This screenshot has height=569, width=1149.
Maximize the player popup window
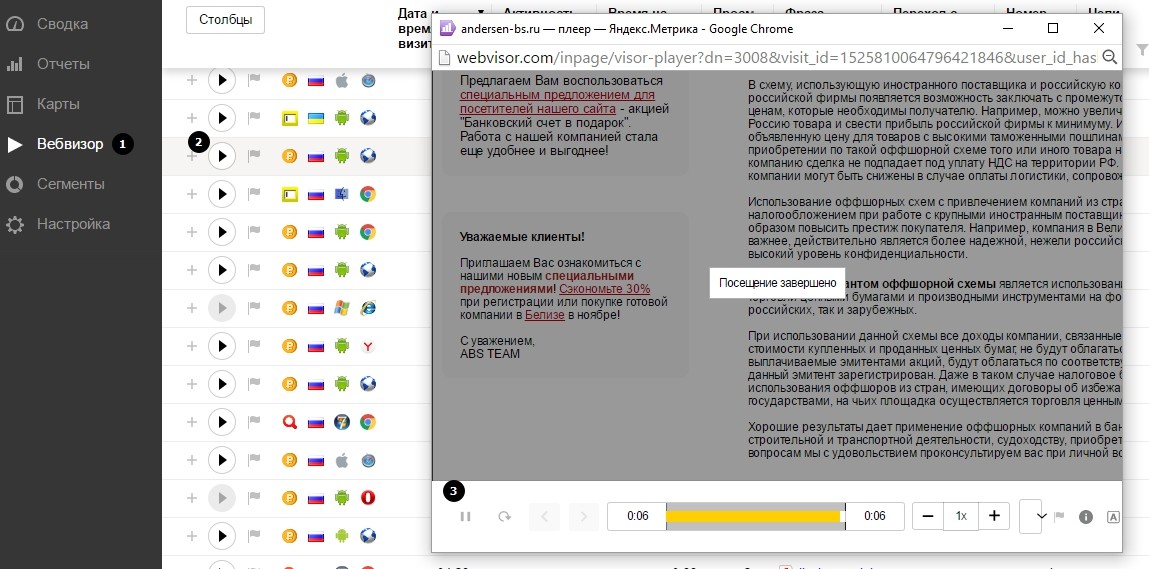click(1053, 29)
